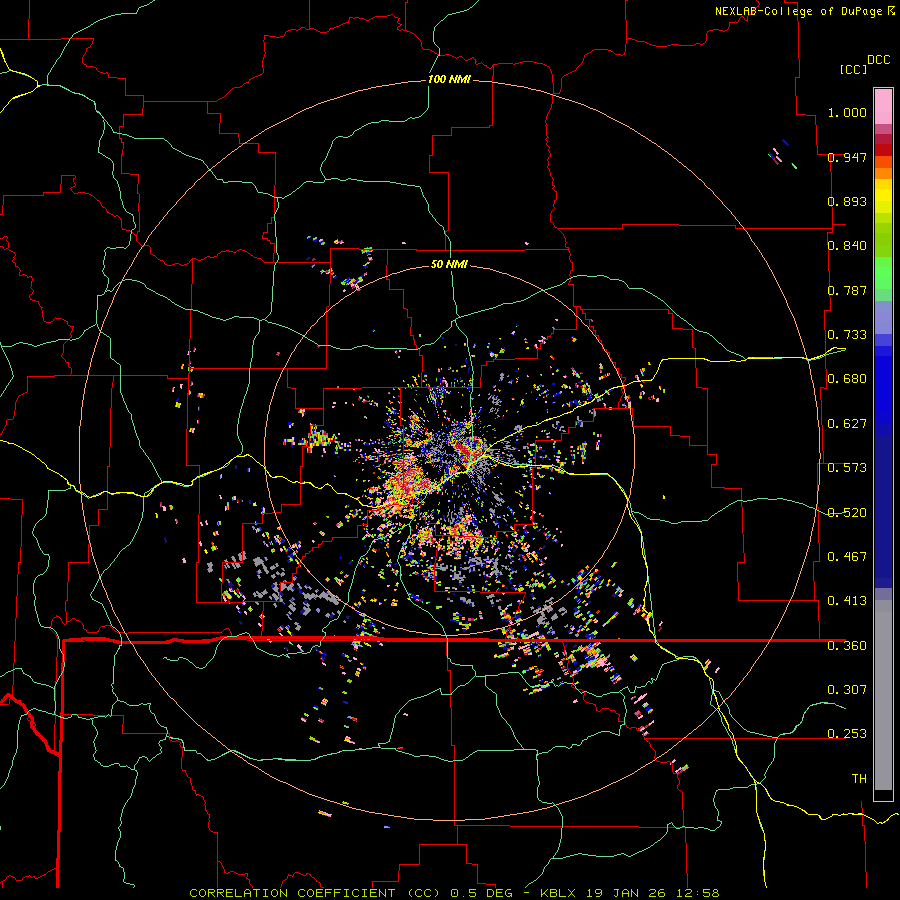Pick the pink segment of the color bar
This screenshot has height=900, width=900.
pos(883,106)
